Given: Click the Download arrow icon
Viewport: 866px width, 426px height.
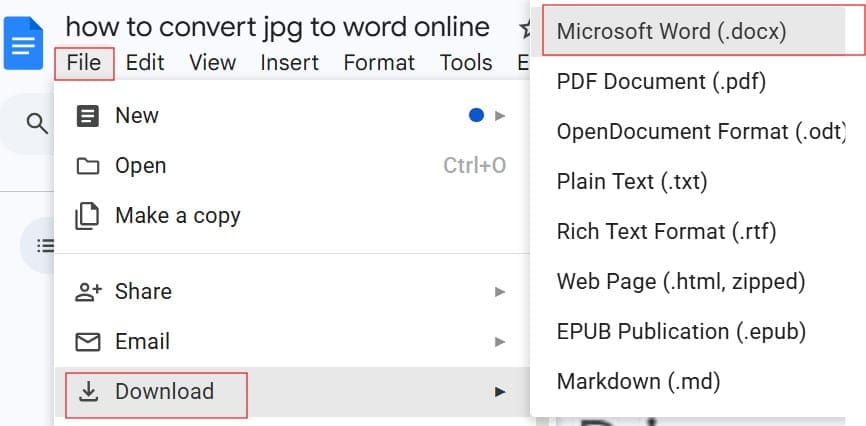Looking at the screenshot, I should tap(88, 392).
